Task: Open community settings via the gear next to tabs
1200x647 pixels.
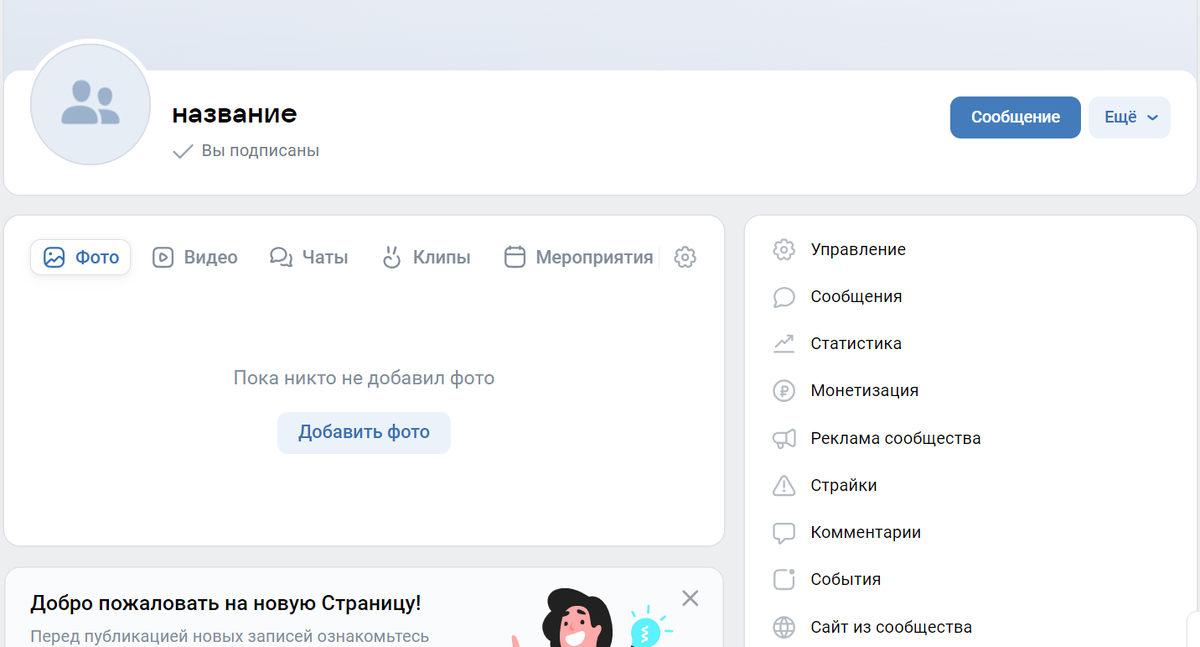Action: click(684, 257)
